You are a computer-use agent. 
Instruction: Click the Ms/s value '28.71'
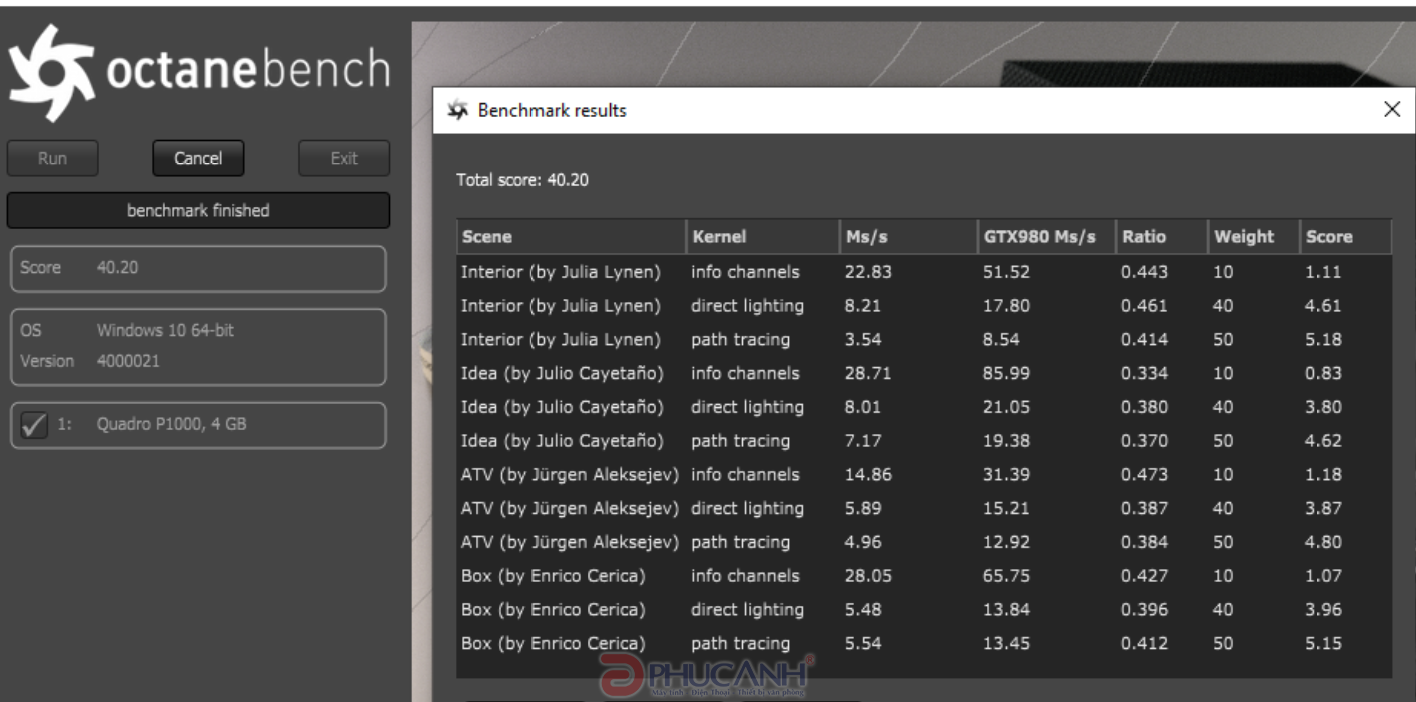[x=868, y=374]
